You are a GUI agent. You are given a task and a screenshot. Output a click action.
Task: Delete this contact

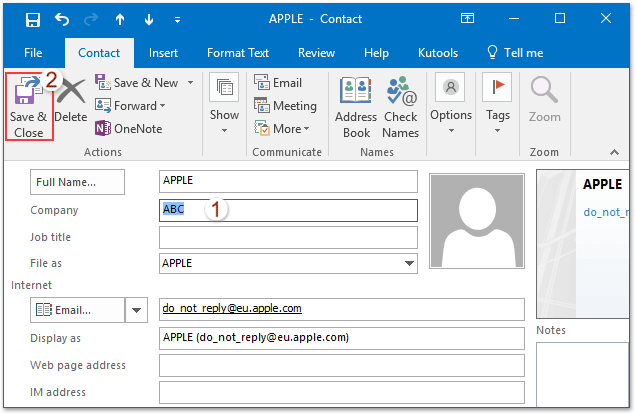point(71,101)
